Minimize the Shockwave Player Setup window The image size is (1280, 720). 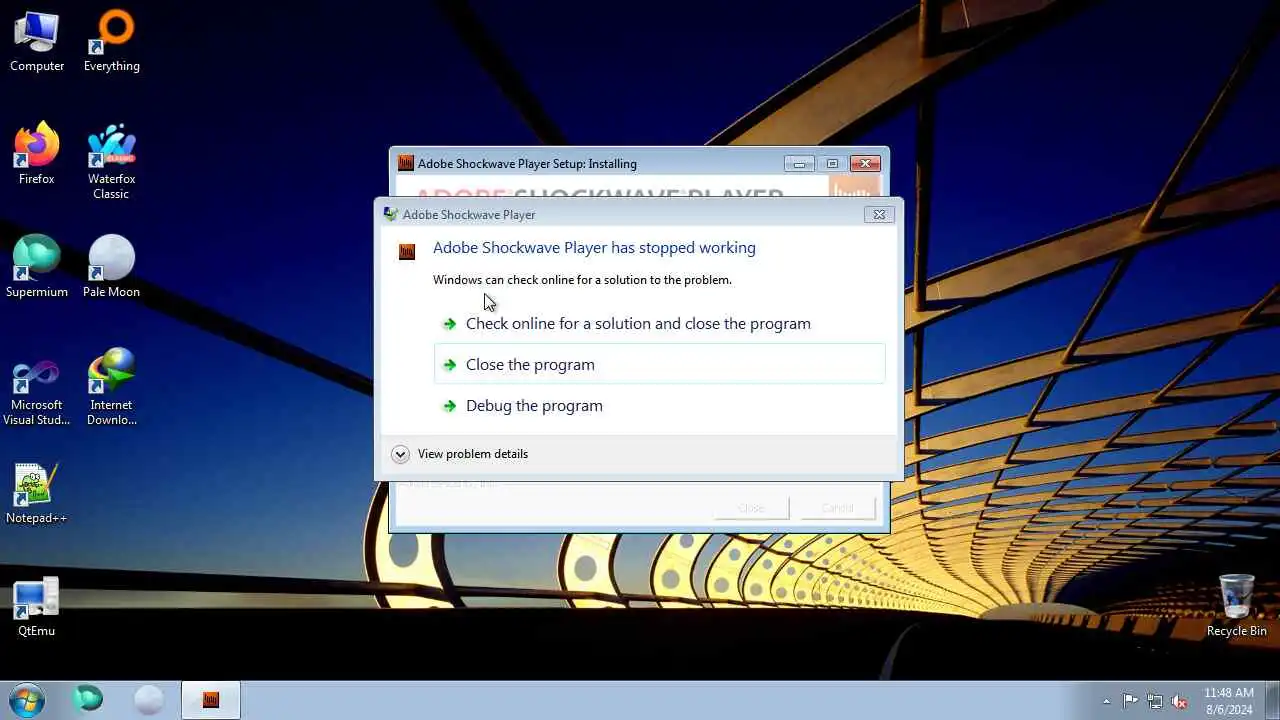click(799, 163)
